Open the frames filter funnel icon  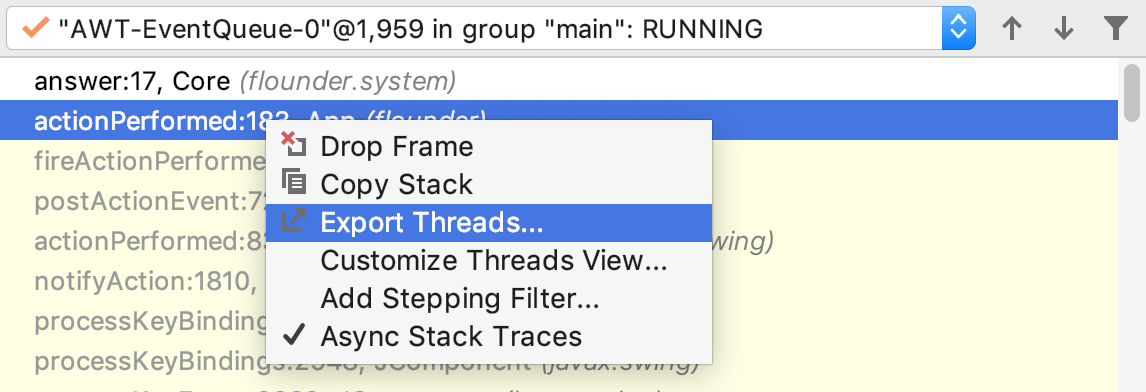[x=1115, y=29]
